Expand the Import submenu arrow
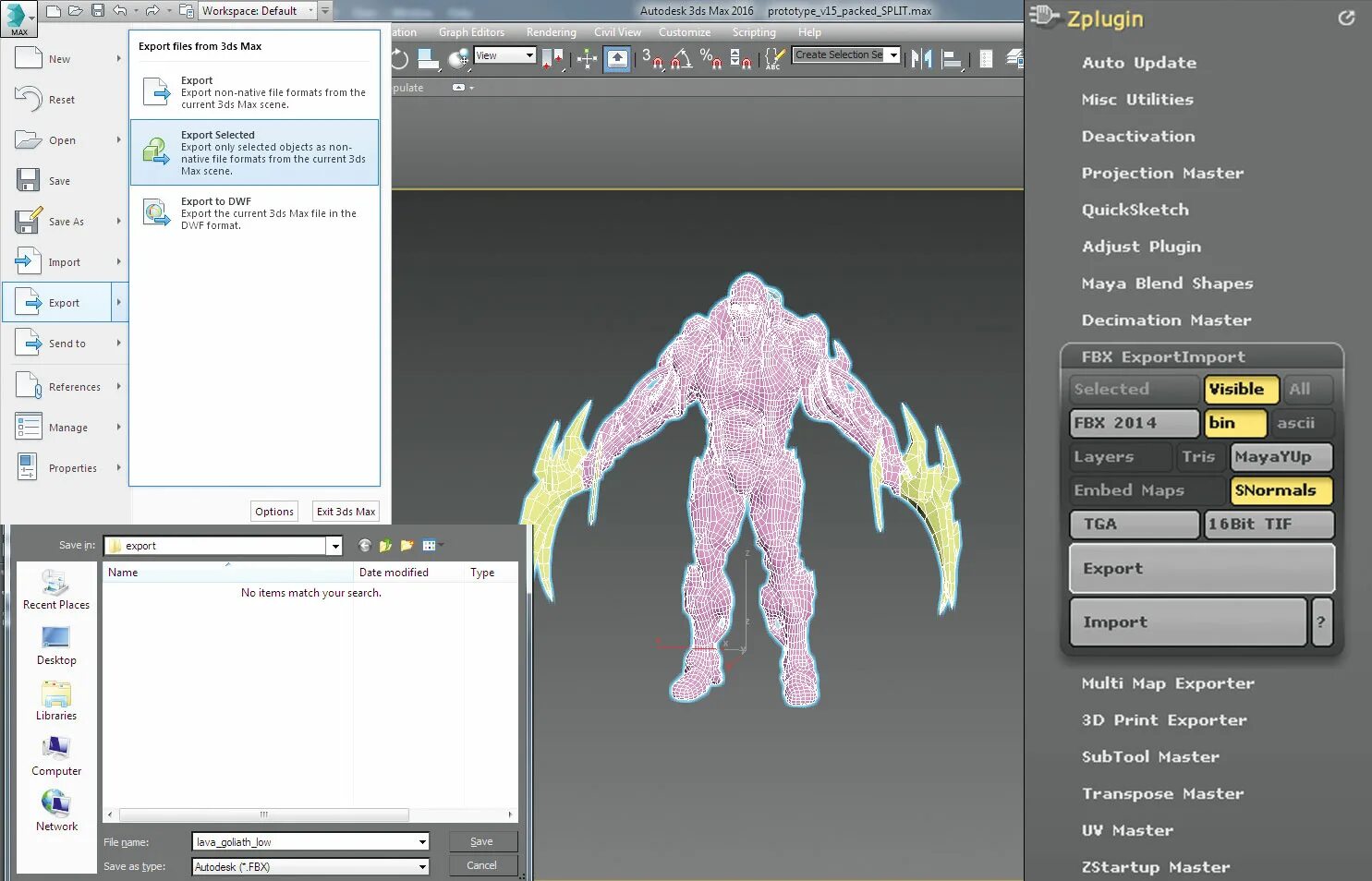This screenshot has width=1372, height=881. coord(119,261)
